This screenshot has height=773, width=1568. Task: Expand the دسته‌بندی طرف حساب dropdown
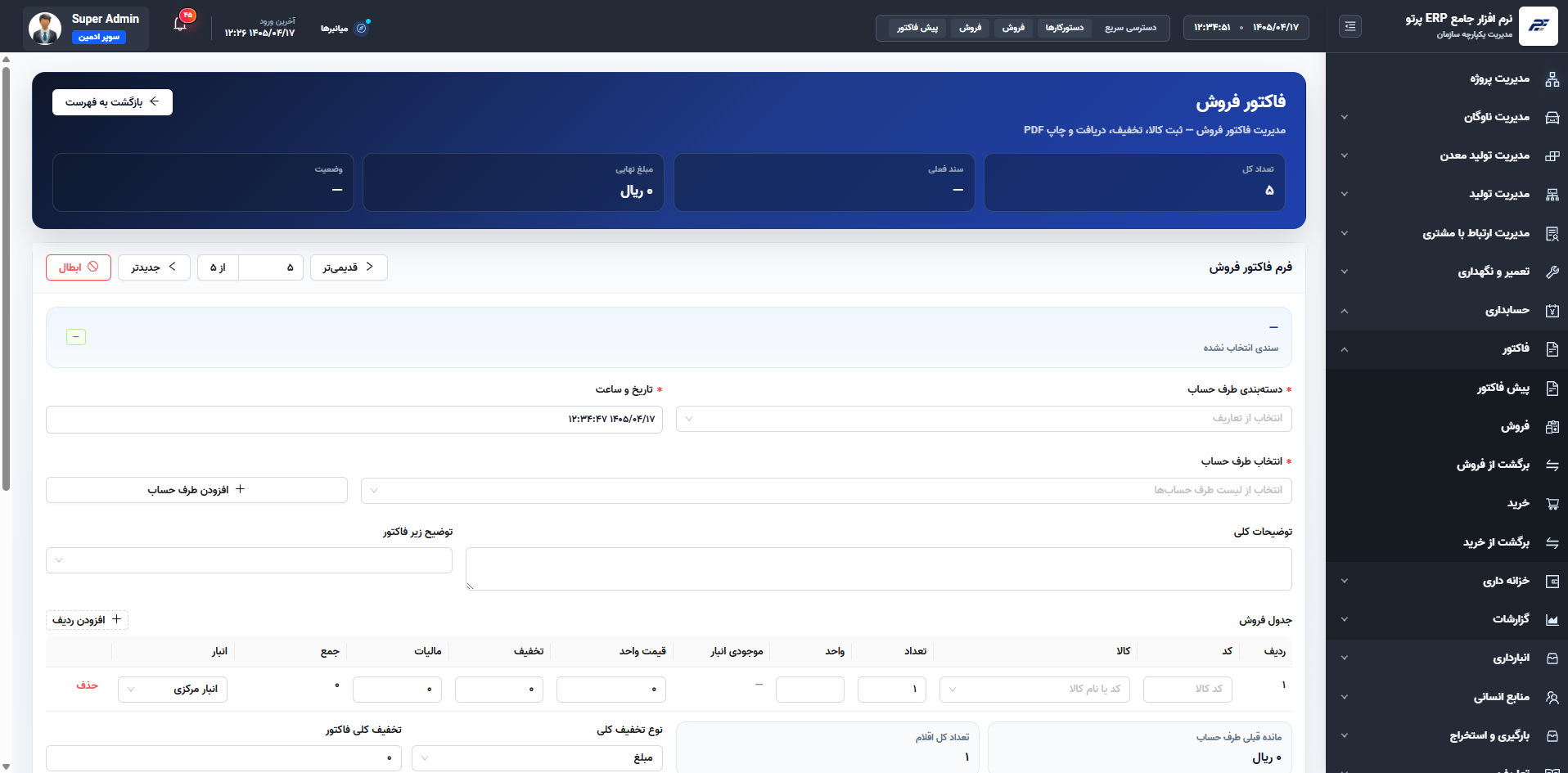click(x=984, y=419)
